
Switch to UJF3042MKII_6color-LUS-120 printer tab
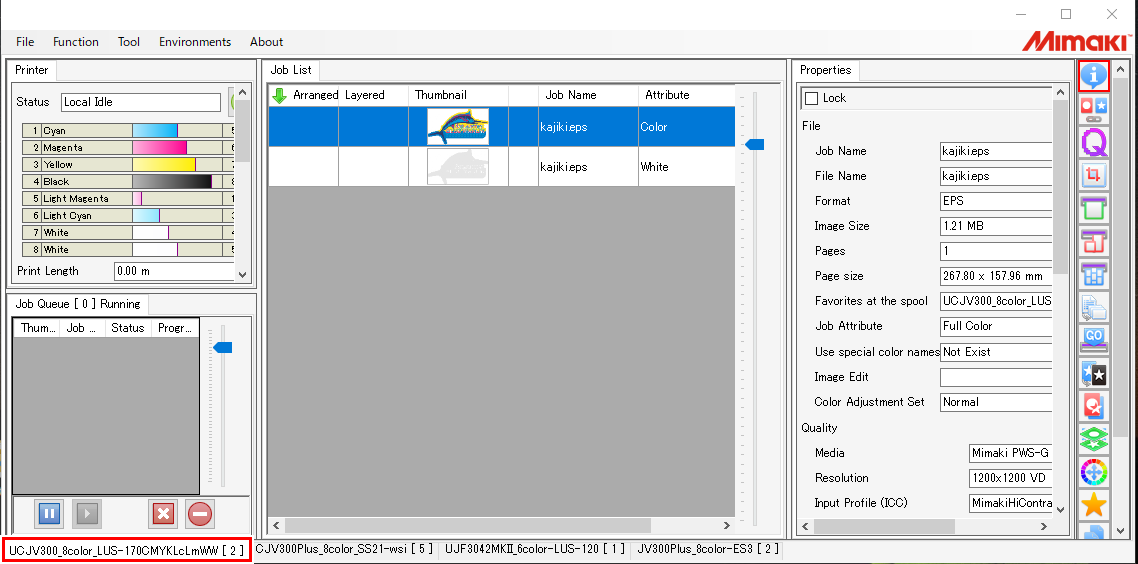pos(534,549)
